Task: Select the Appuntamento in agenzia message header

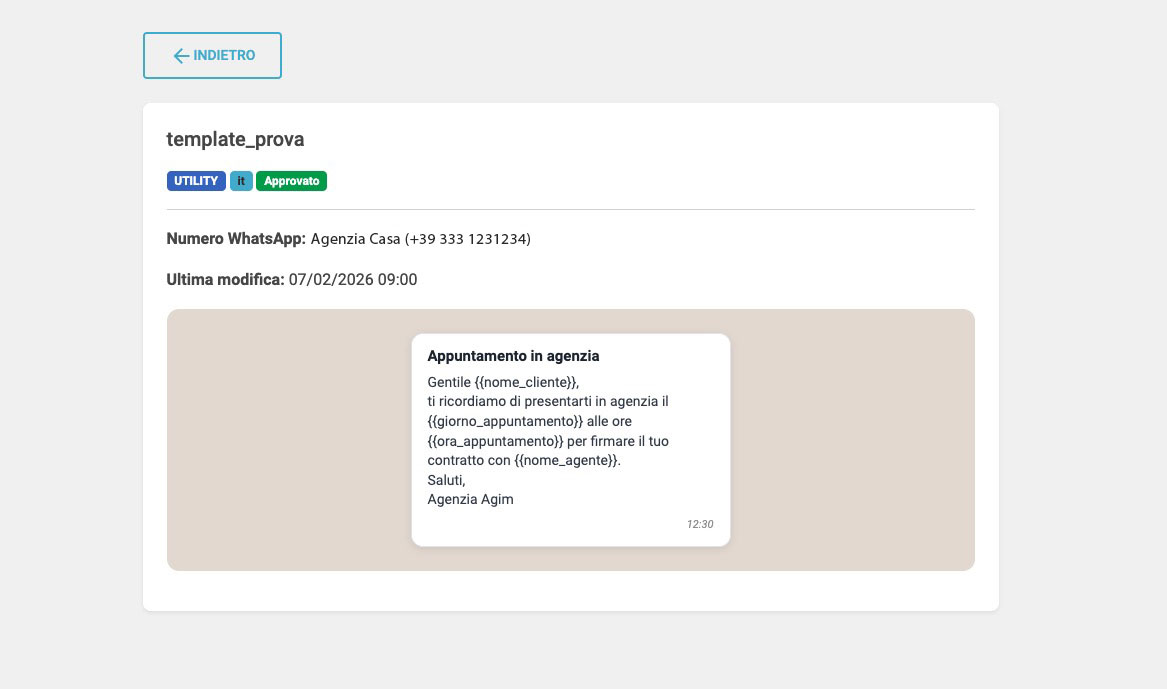Action: (x=513, y=356)
